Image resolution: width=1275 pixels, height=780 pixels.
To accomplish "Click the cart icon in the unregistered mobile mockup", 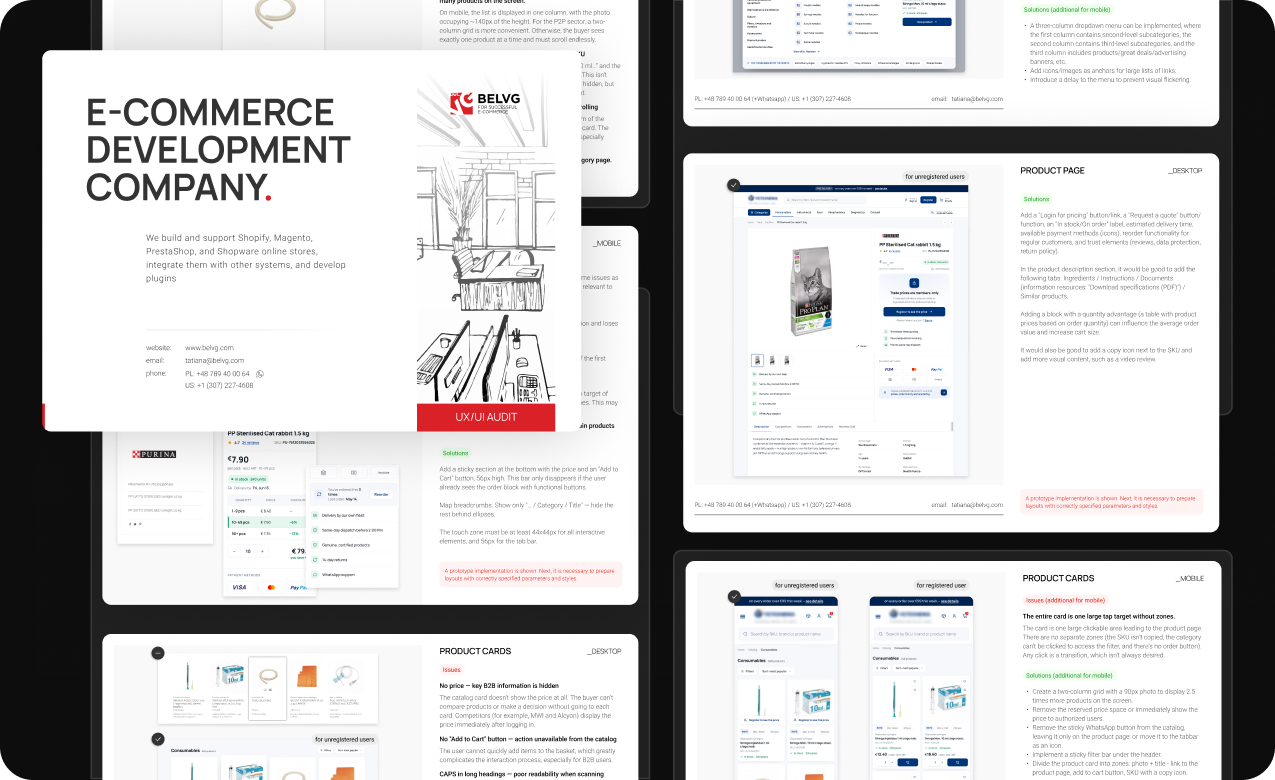I will coord(830,615).
